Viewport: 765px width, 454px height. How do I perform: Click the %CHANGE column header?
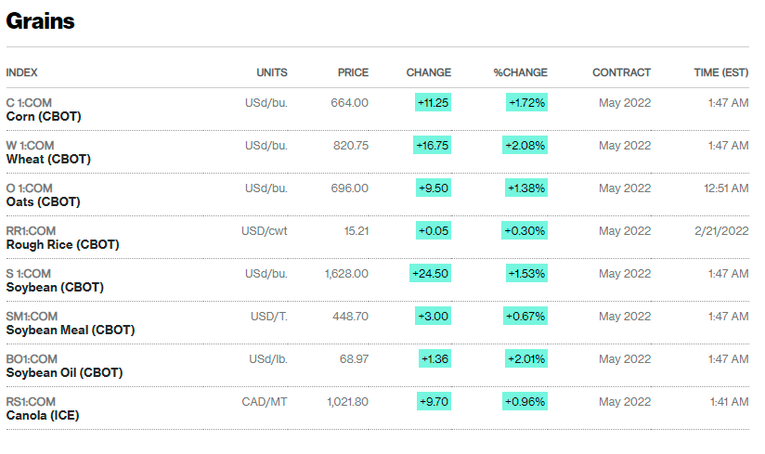pos(520,72)
